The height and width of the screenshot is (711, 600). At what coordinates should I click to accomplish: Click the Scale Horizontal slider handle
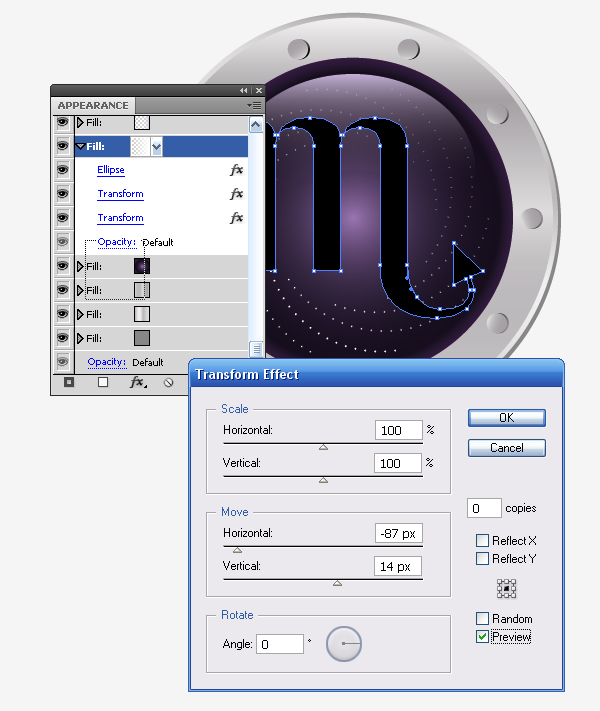pyautogui.click(x=323, y=448)
